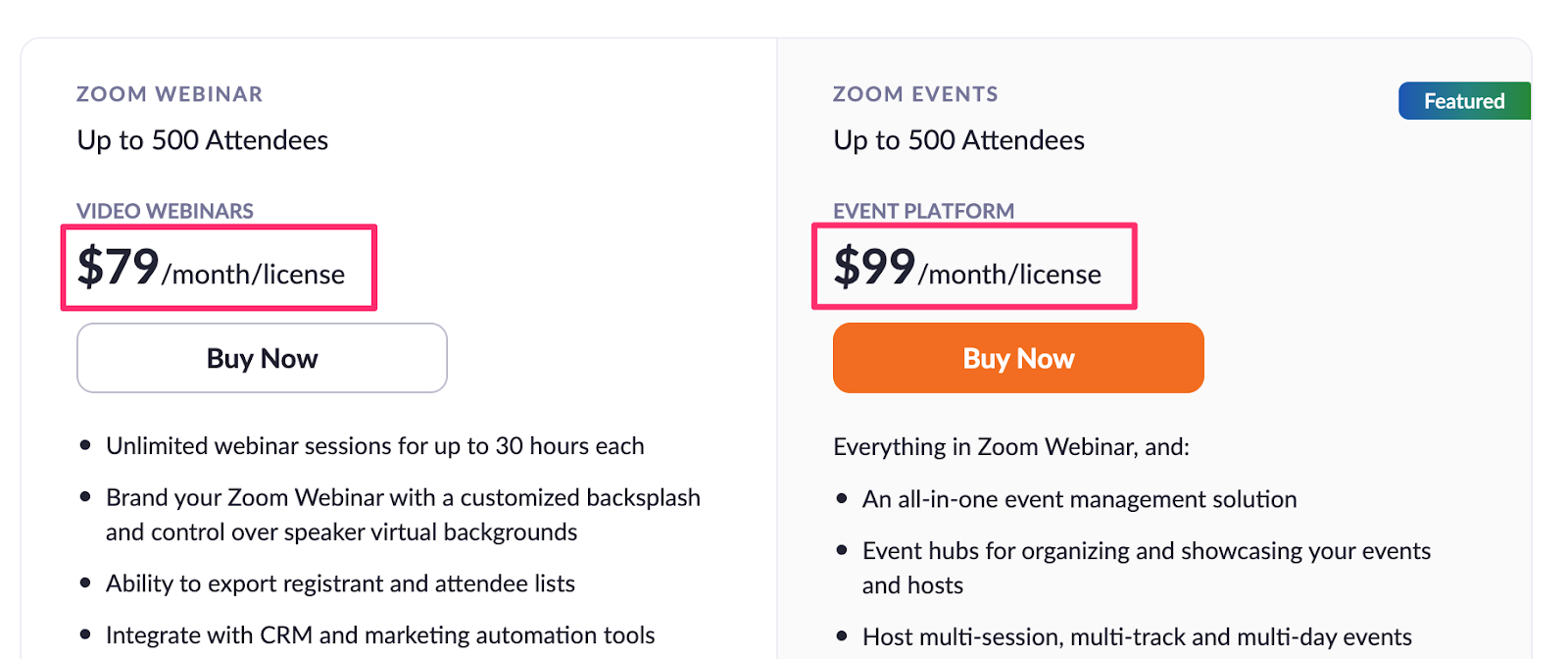Click the Unlimited webinar sessions bullet text
This screenshot has height=659, width=1568.
click(x=374, y=446)
